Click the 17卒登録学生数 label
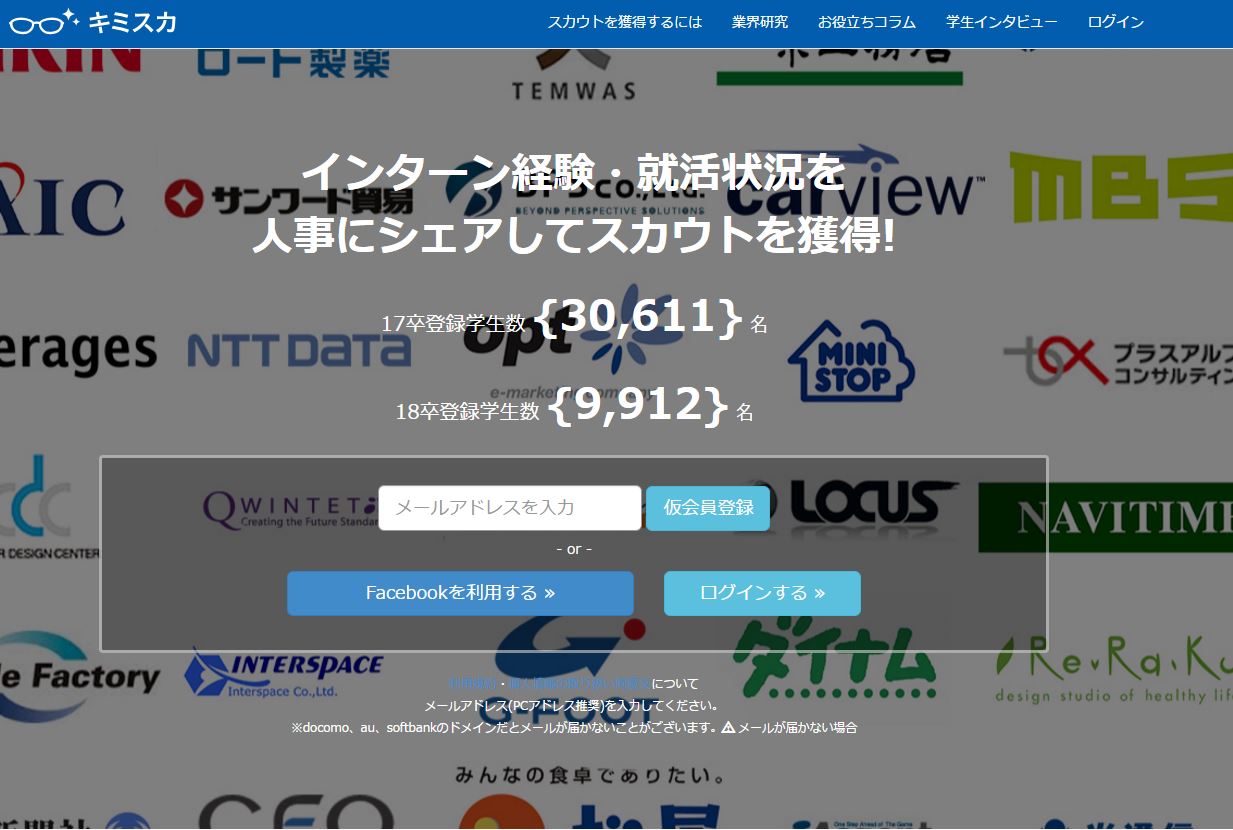1233x830 pixels. tap(453, 324)
